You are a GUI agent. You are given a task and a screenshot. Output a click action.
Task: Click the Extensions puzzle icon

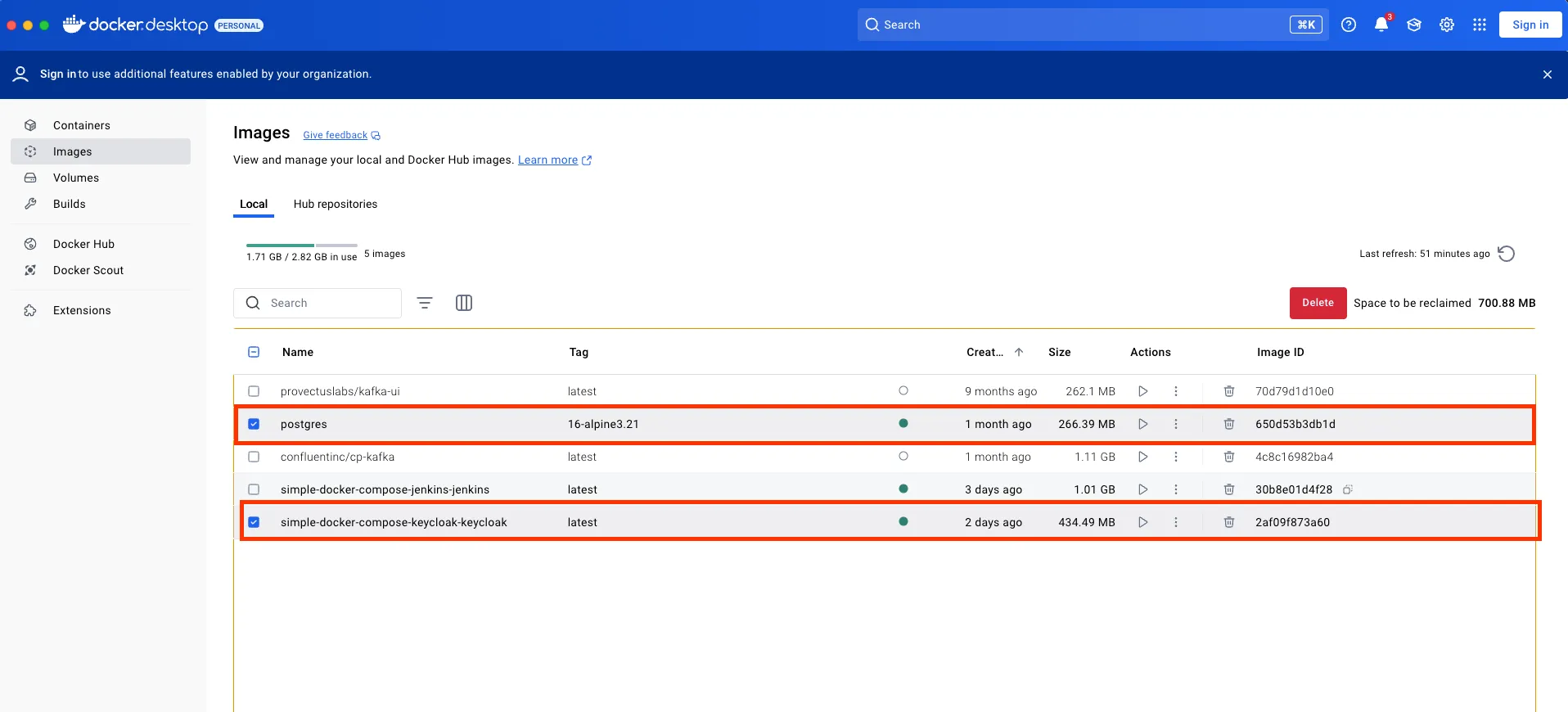point(30,310)
